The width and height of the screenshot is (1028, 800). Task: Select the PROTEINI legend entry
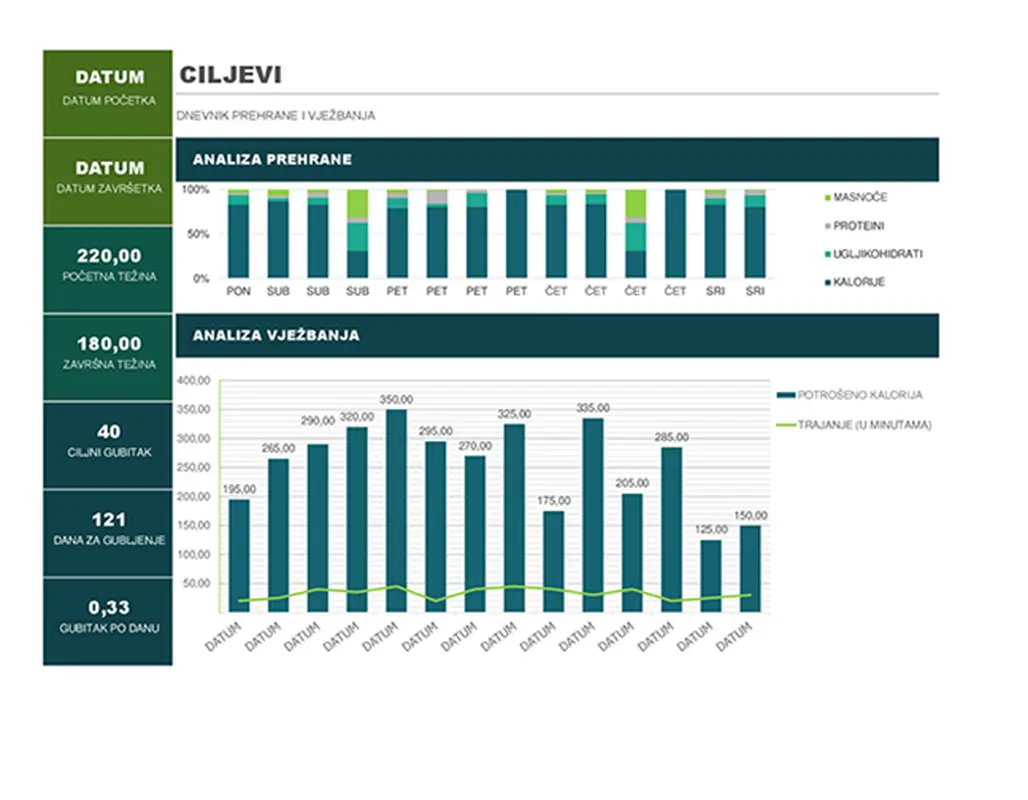858,226
